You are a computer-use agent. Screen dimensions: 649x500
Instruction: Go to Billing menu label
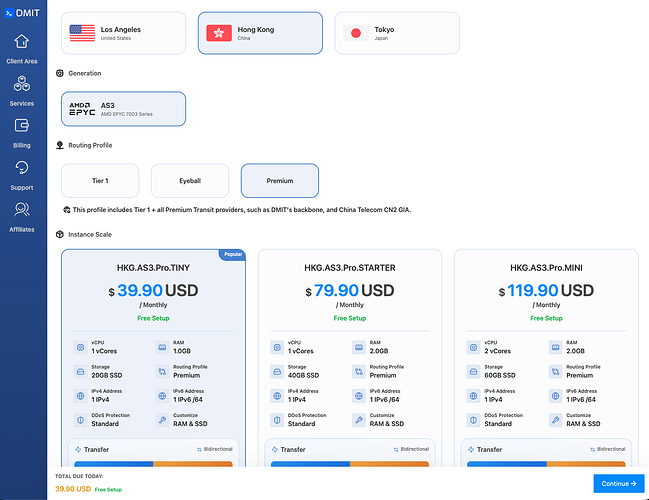pos(22,145)
